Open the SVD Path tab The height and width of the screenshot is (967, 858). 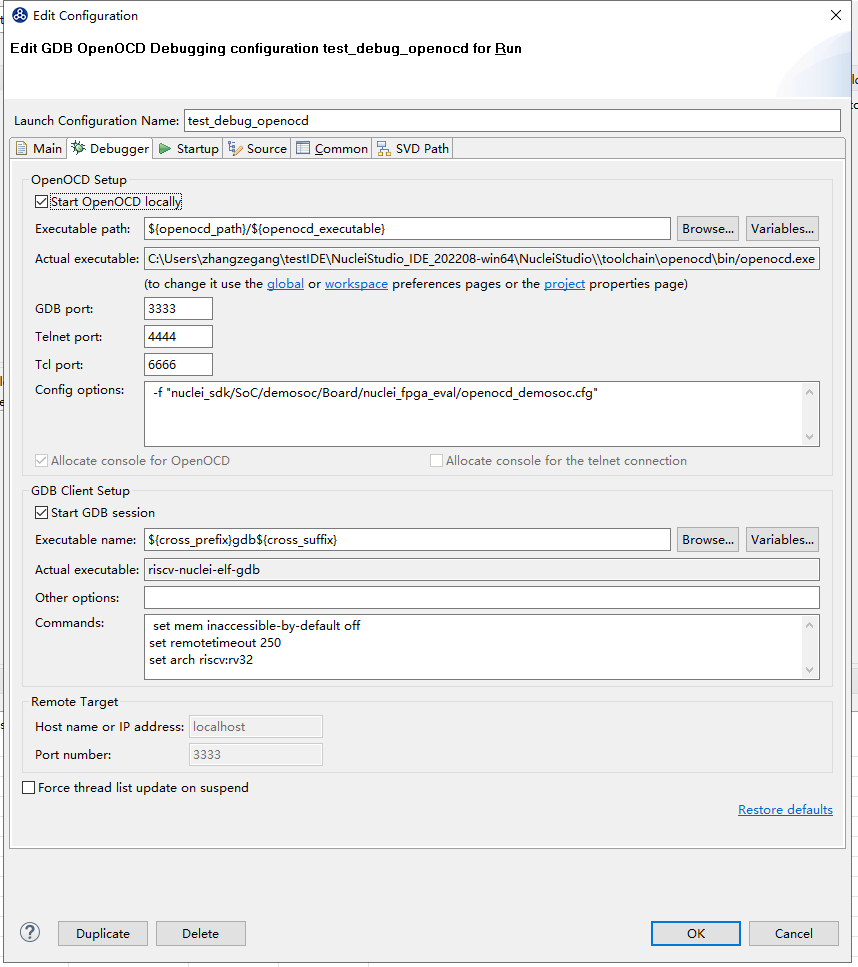click(x=413, y=149)
